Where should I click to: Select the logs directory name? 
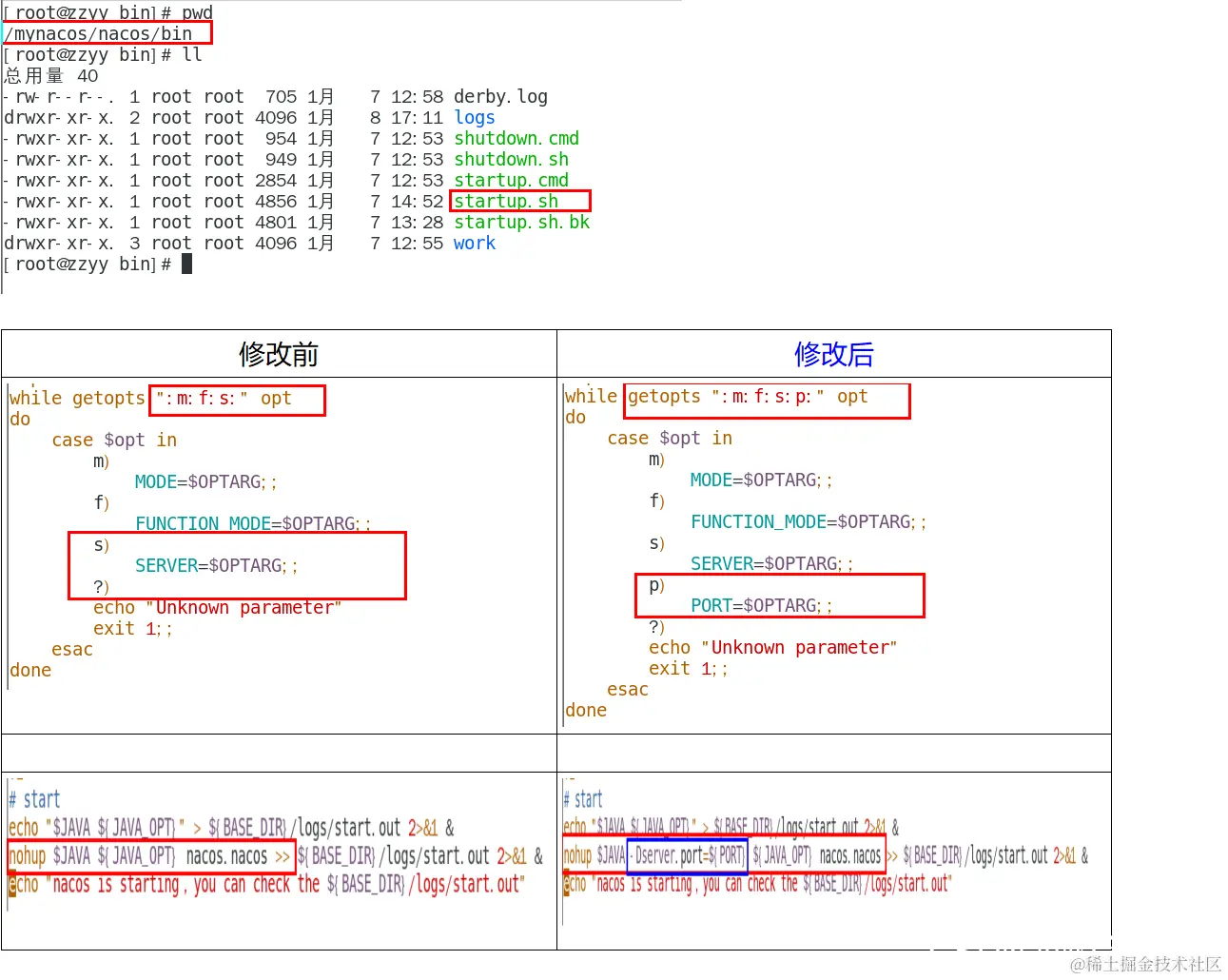tap(475, 117)
